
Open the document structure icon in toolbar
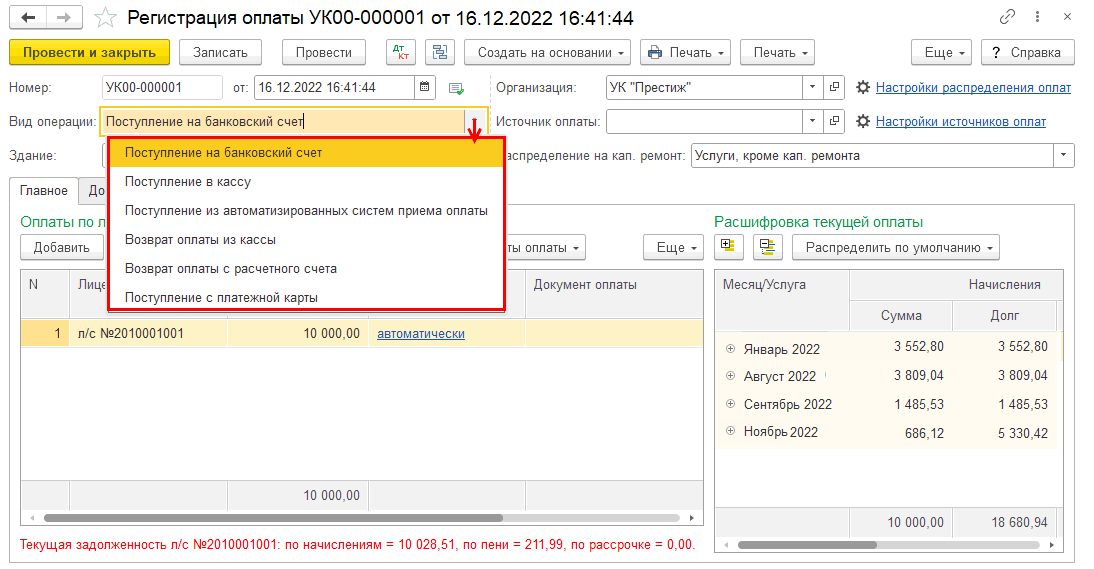pos(440,52)
